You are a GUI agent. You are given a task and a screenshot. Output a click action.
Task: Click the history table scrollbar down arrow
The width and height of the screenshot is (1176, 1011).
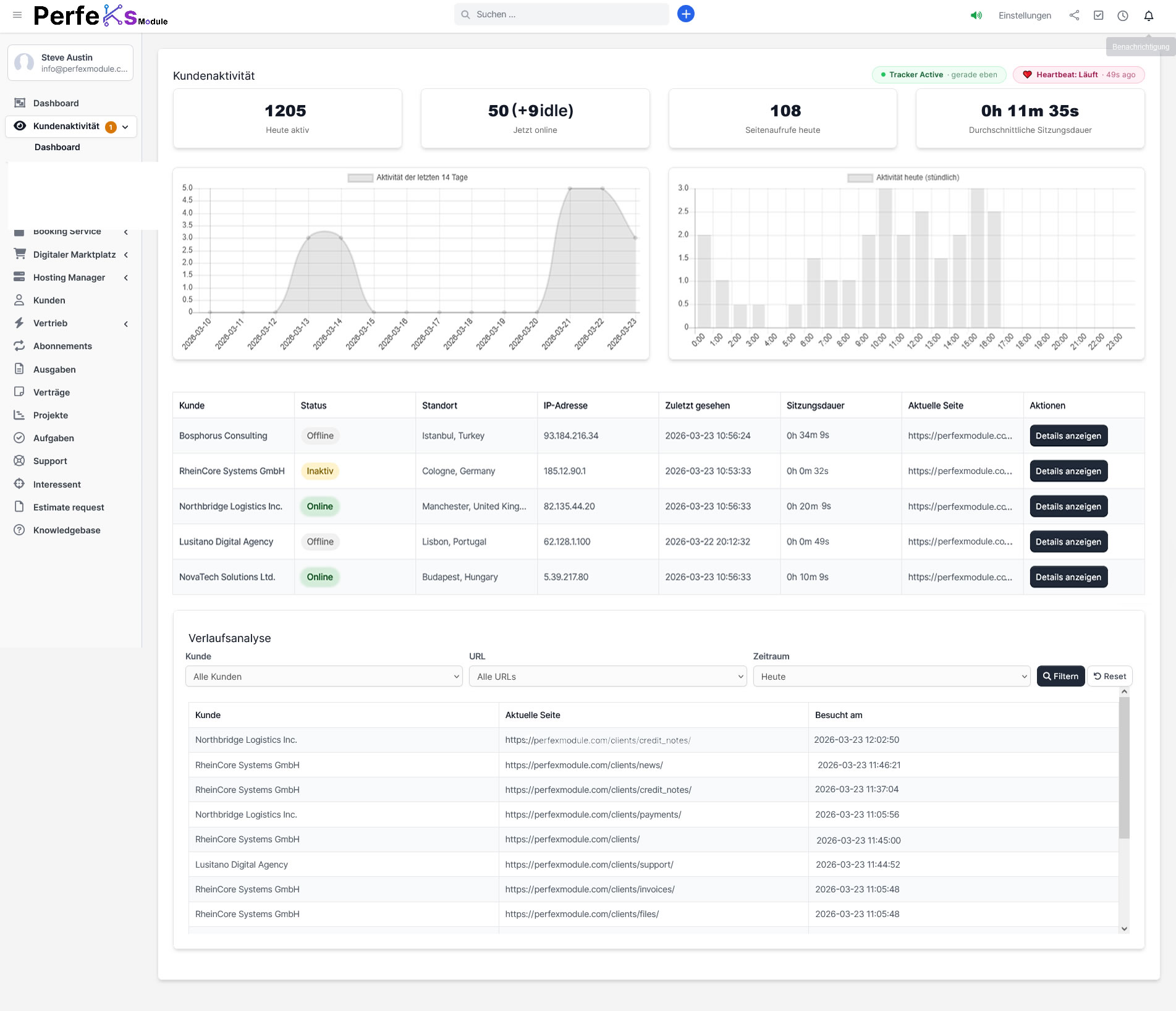point(1124,928)
